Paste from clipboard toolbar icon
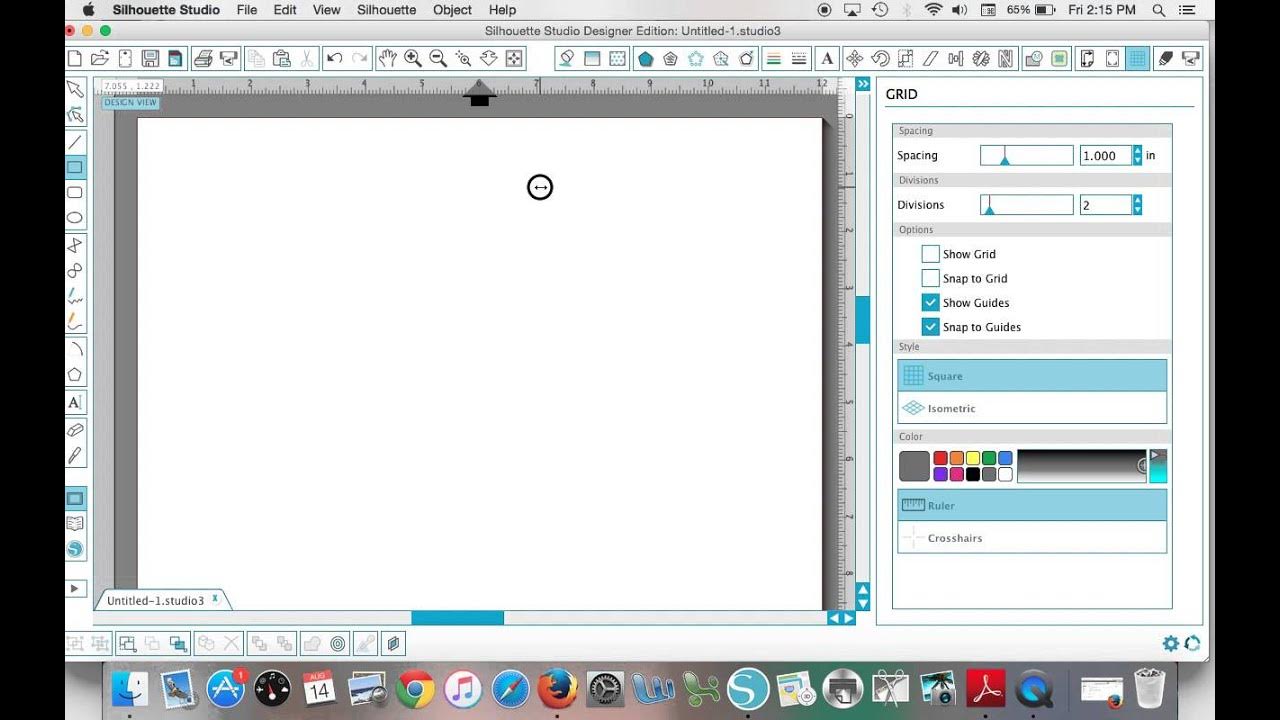 click(282, 59)
